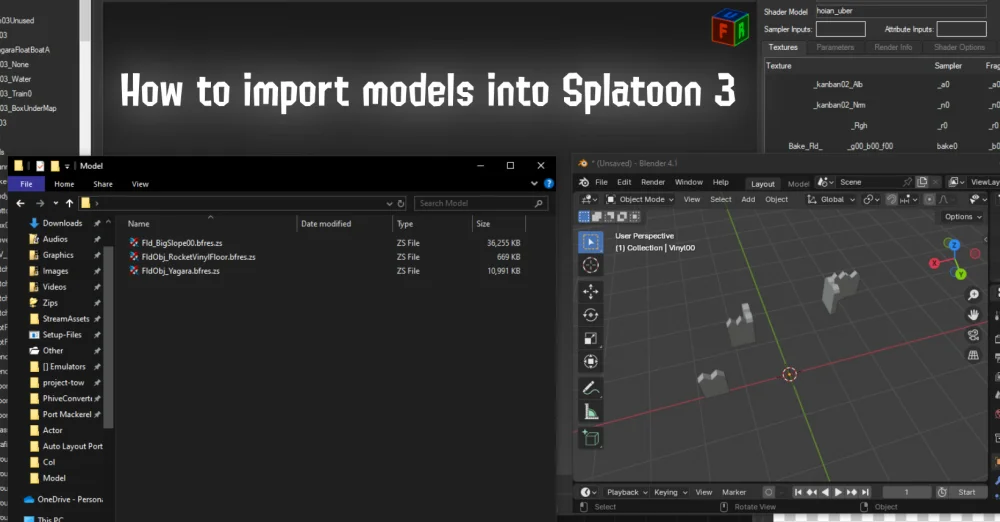This screenshot has height=522, width=1000.
Task: Expand the Explorer ribbon chevron
Action: click(x=534, y=184)
